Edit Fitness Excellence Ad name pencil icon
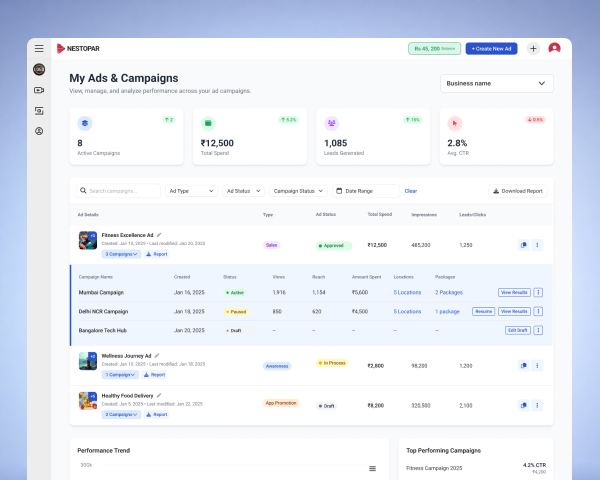This screenshot has height=480, width=600. 159,235
